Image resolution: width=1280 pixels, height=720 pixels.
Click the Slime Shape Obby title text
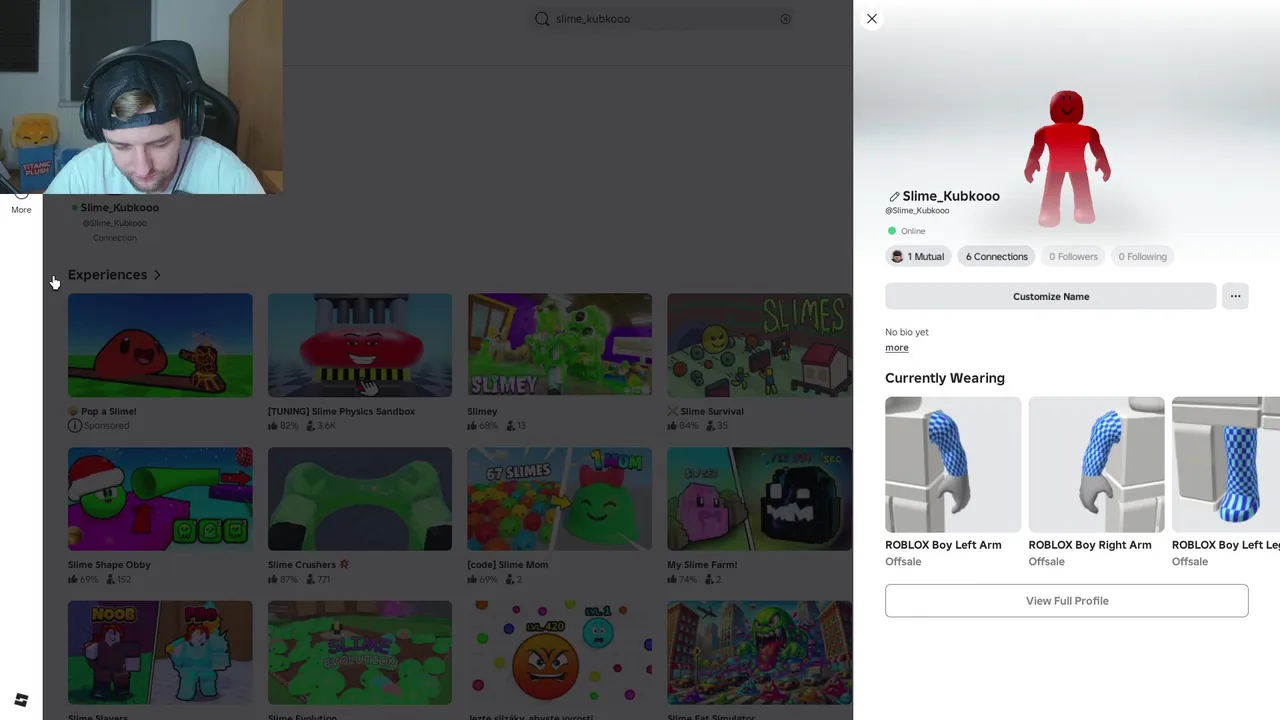[x=109, y=565]
